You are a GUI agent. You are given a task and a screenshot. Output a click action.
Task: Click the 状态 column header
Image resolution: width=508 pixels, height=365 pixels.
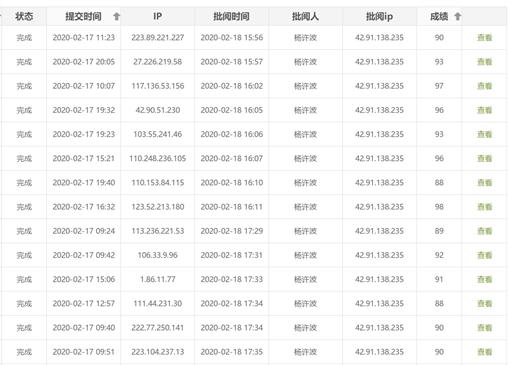(24, 16)
